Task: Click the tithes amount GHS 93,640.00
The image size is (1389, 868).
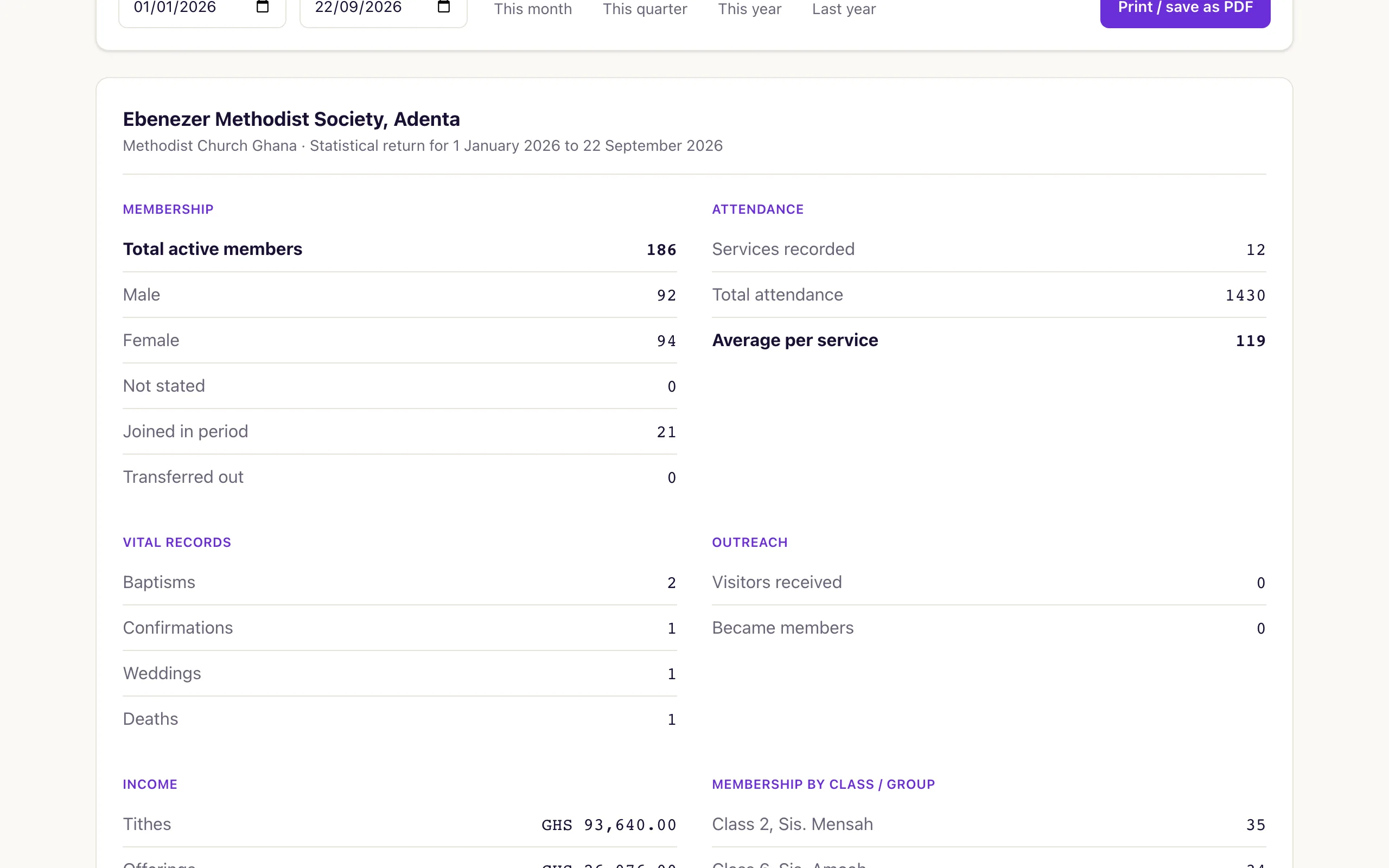Action: coord(609,825)
